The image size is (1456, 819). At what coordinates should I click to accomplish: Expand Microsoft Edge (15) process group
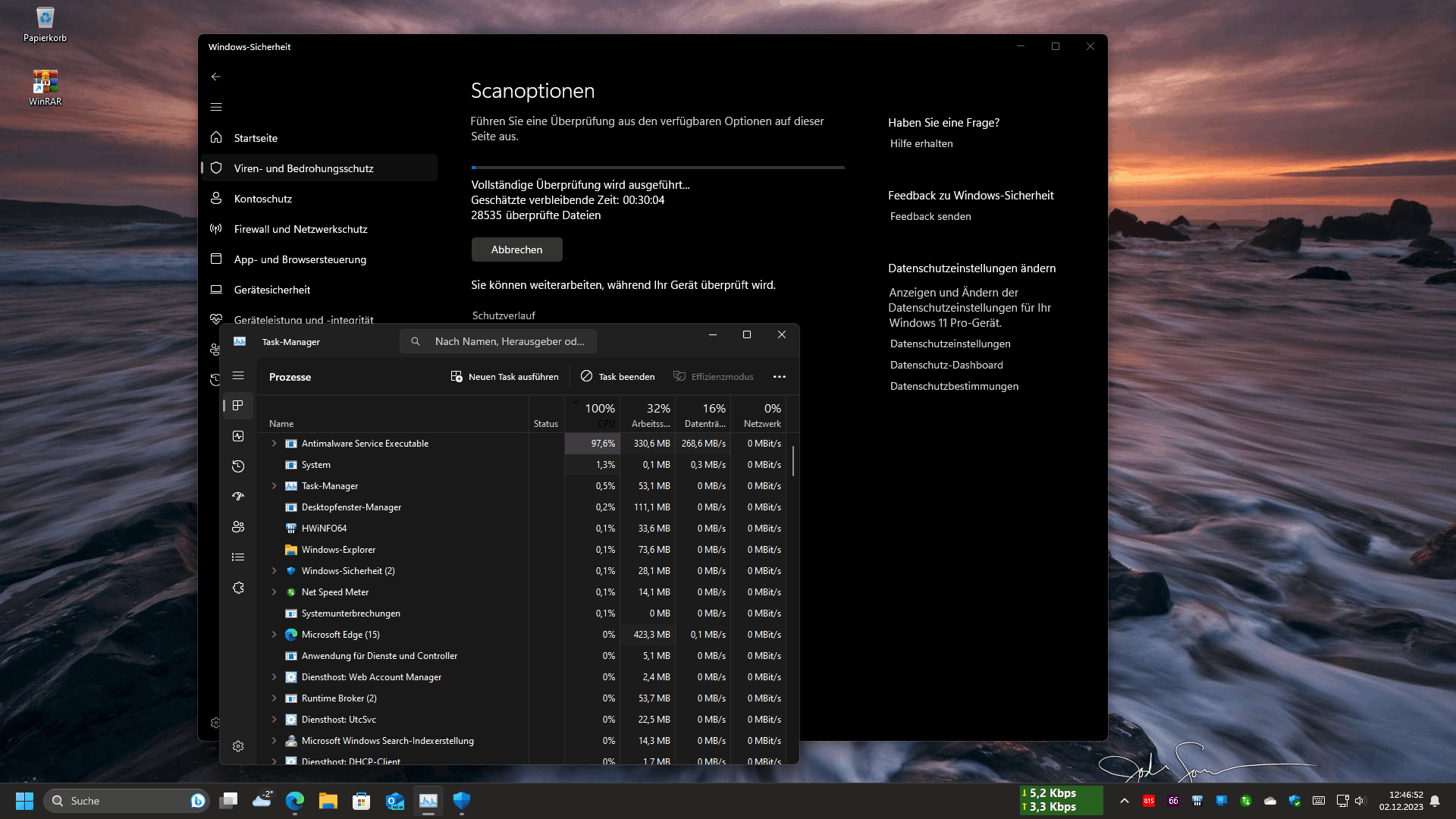pos(275,635)
